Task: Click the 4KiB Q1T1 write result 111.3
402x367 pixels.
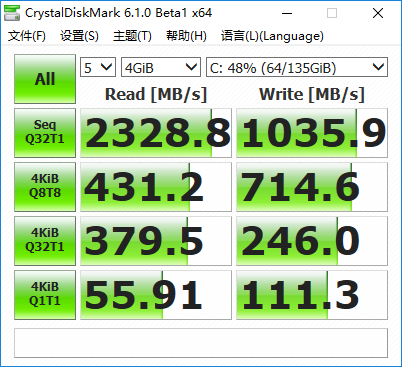Action: [x=312, y=295]
